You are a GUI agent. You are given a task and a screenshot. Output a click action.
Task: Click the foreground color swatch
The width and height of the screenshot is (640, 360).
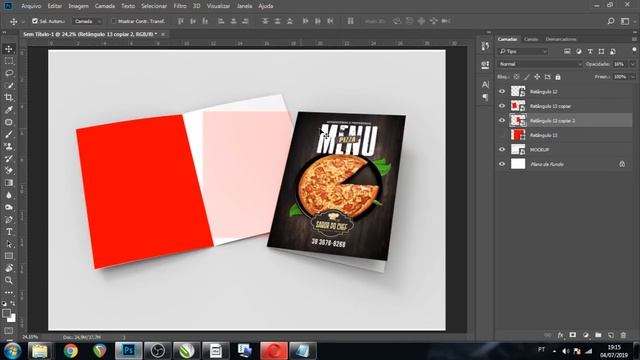click(x=6, y=313)
